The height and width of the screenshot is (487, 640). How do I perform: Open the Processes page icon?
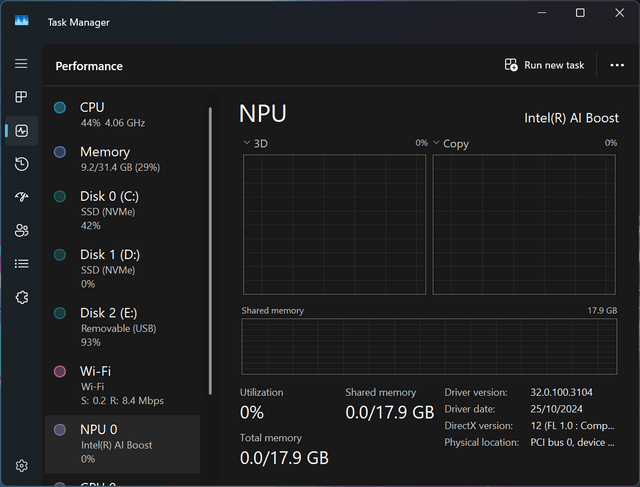tap(21, 97)
